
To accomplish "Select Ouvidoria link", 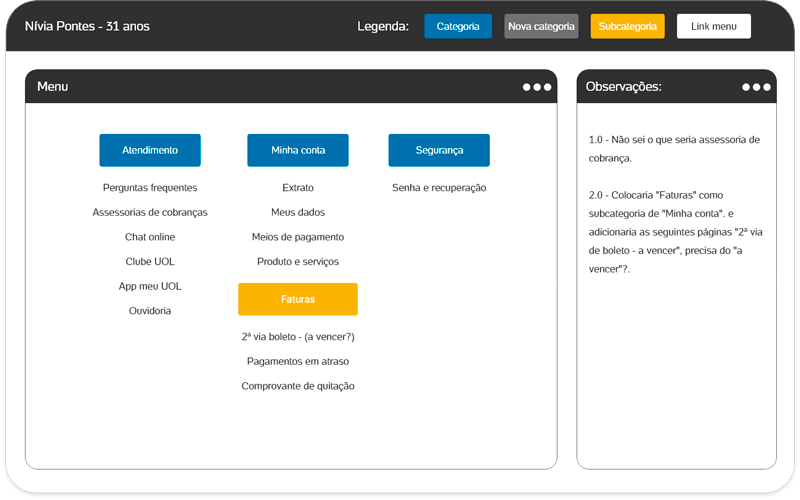I will pyautogui.click(x=150, y=311).
